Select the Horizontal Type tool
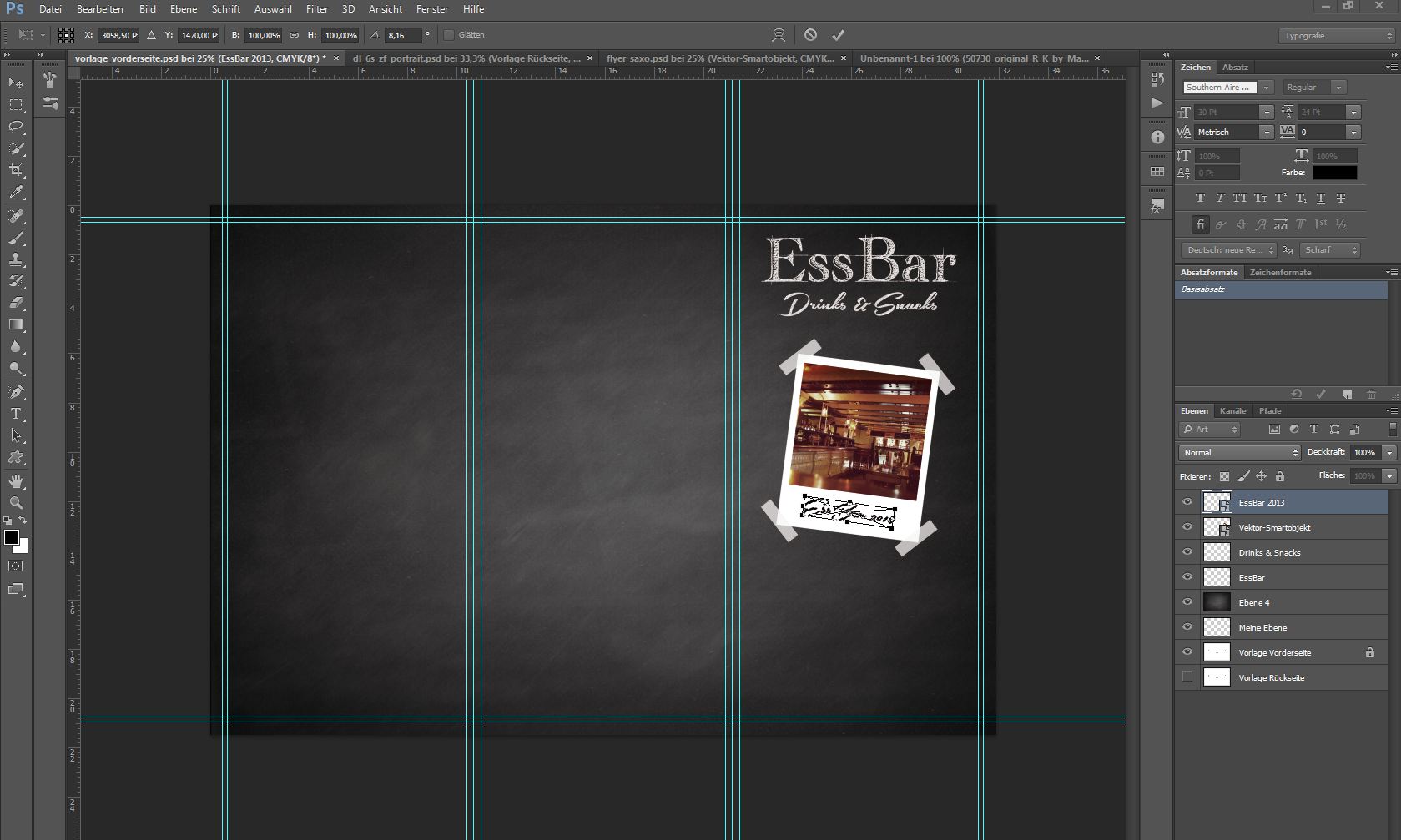 16,414
